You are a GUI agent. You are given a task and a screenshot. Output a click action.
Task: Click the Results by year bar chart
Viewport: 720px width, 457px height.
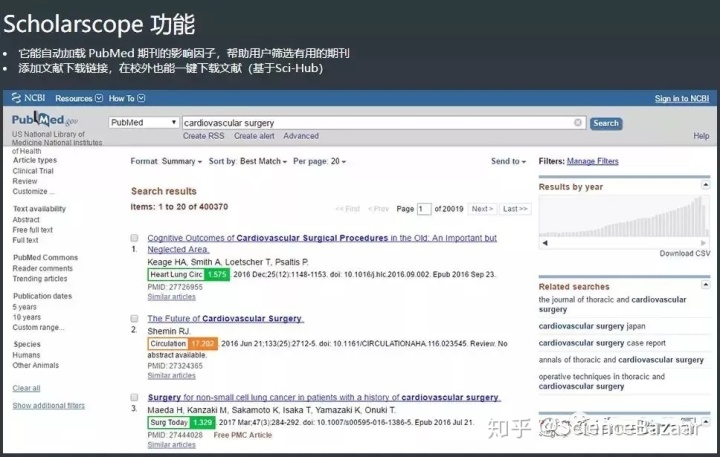click(x=624, y=216)
